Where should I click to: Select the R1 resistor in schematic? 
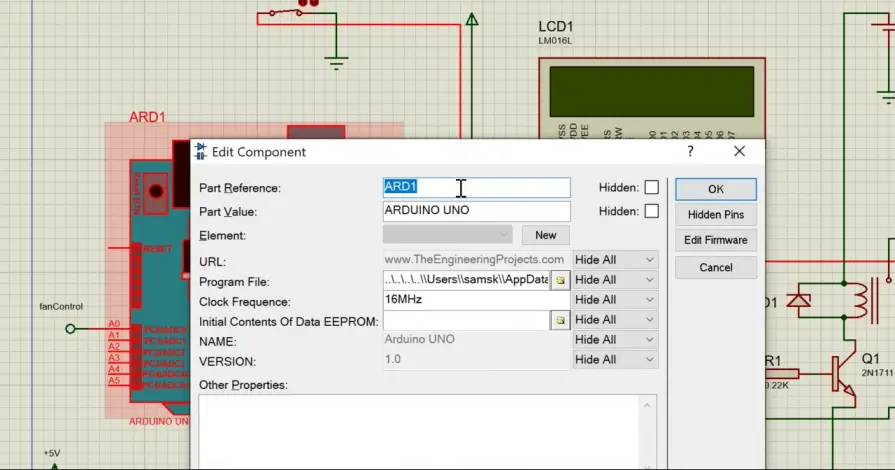781,374
